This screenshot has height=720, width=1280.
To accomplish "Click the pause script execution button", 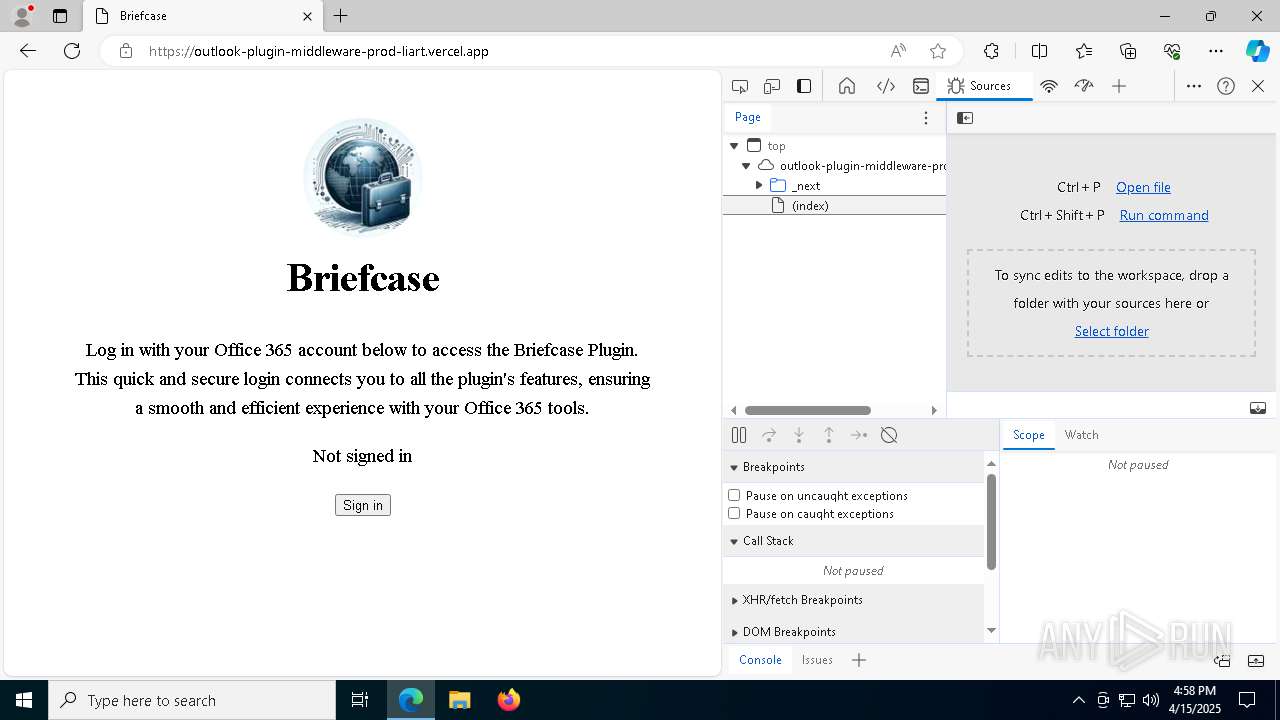I will pyautogui.click(x=739, y=435).
